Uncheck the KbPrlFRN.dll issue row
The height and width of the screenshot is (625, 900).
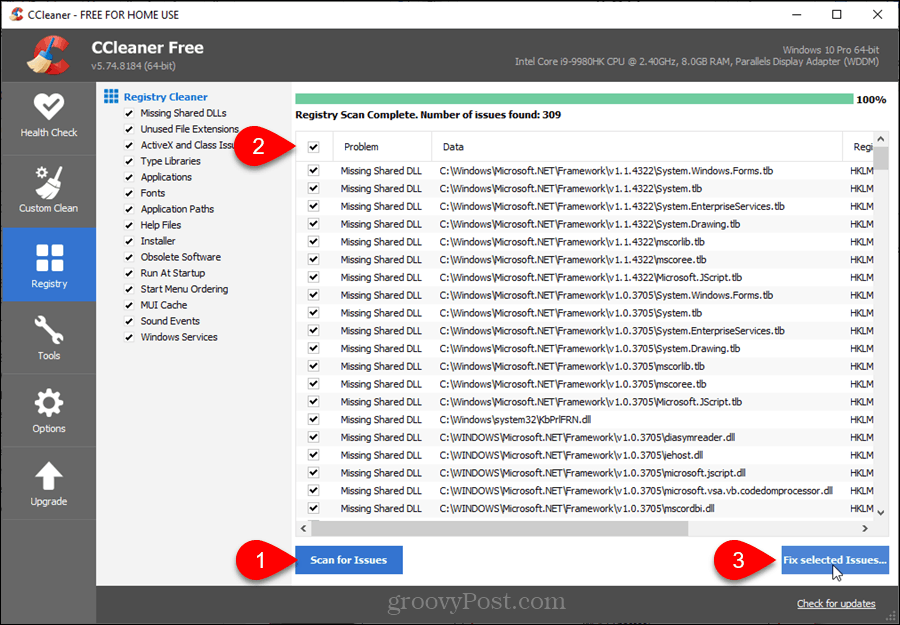[313, 420]
